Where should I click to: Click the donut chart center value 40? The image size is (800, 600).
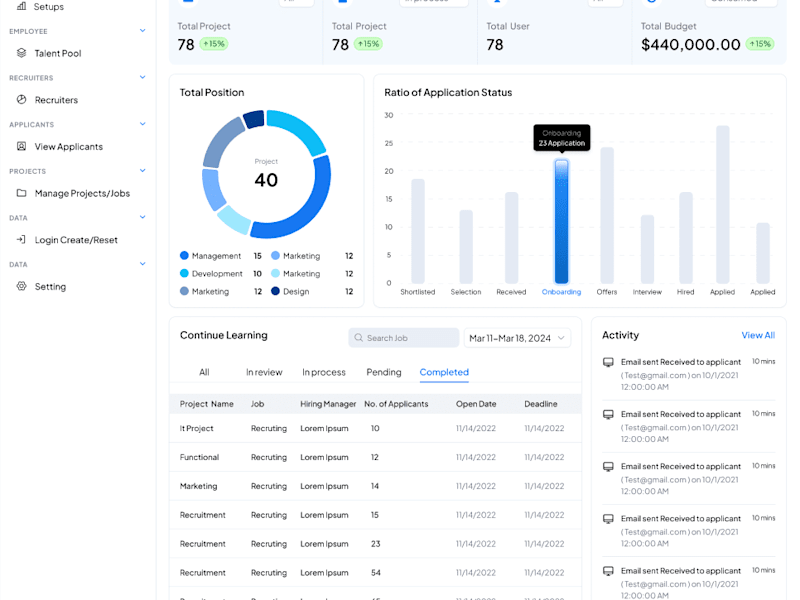(266, 180)
